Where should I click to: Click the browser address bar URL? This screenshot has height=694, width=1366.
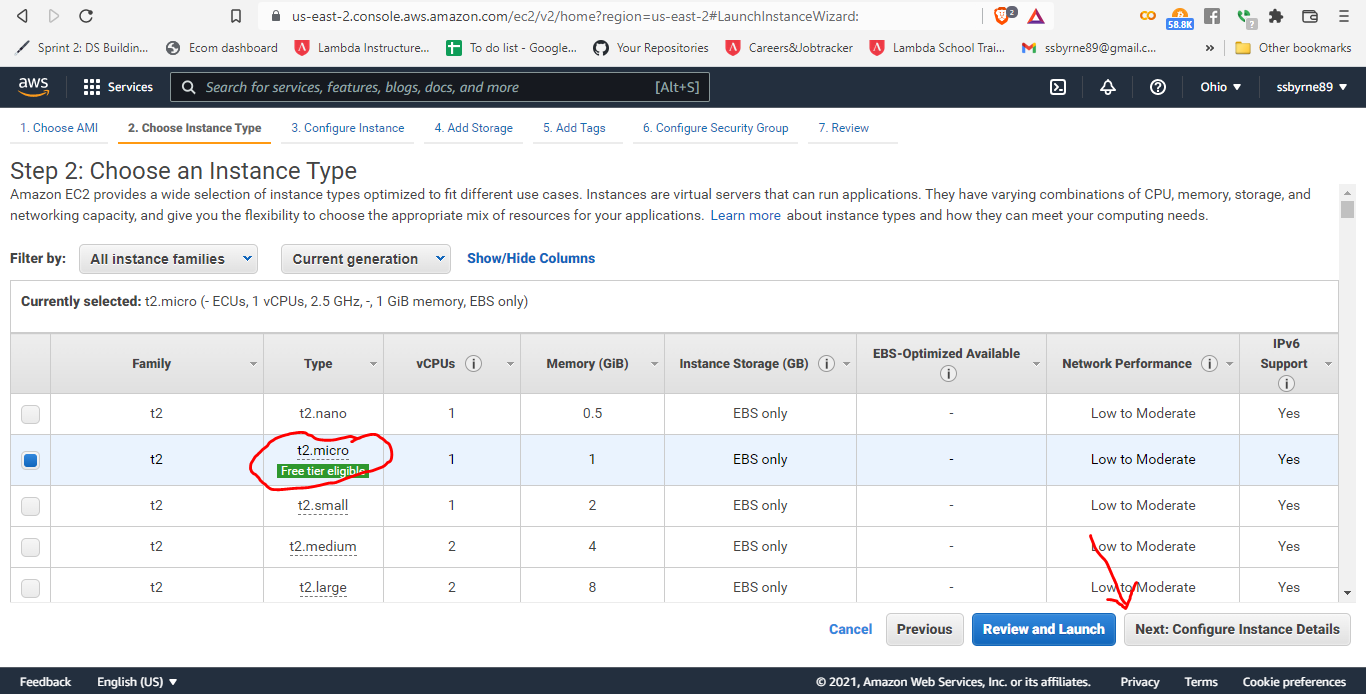coord(575,16)
